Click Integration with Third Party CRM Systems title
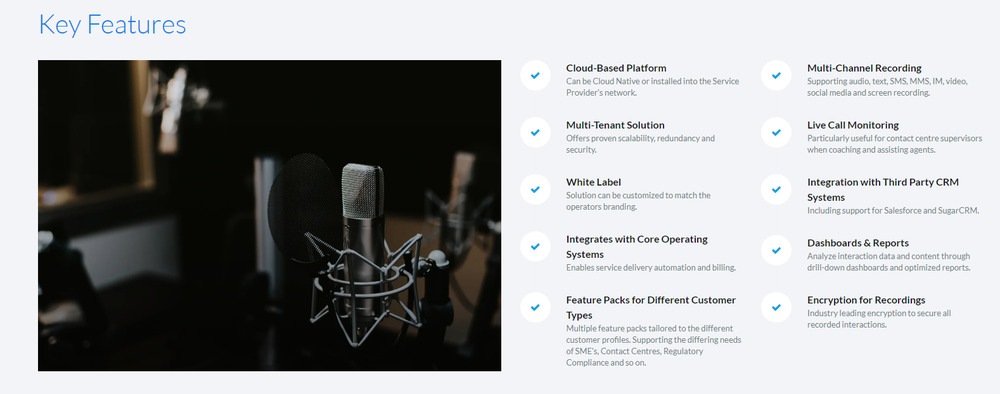 [883, 189]
